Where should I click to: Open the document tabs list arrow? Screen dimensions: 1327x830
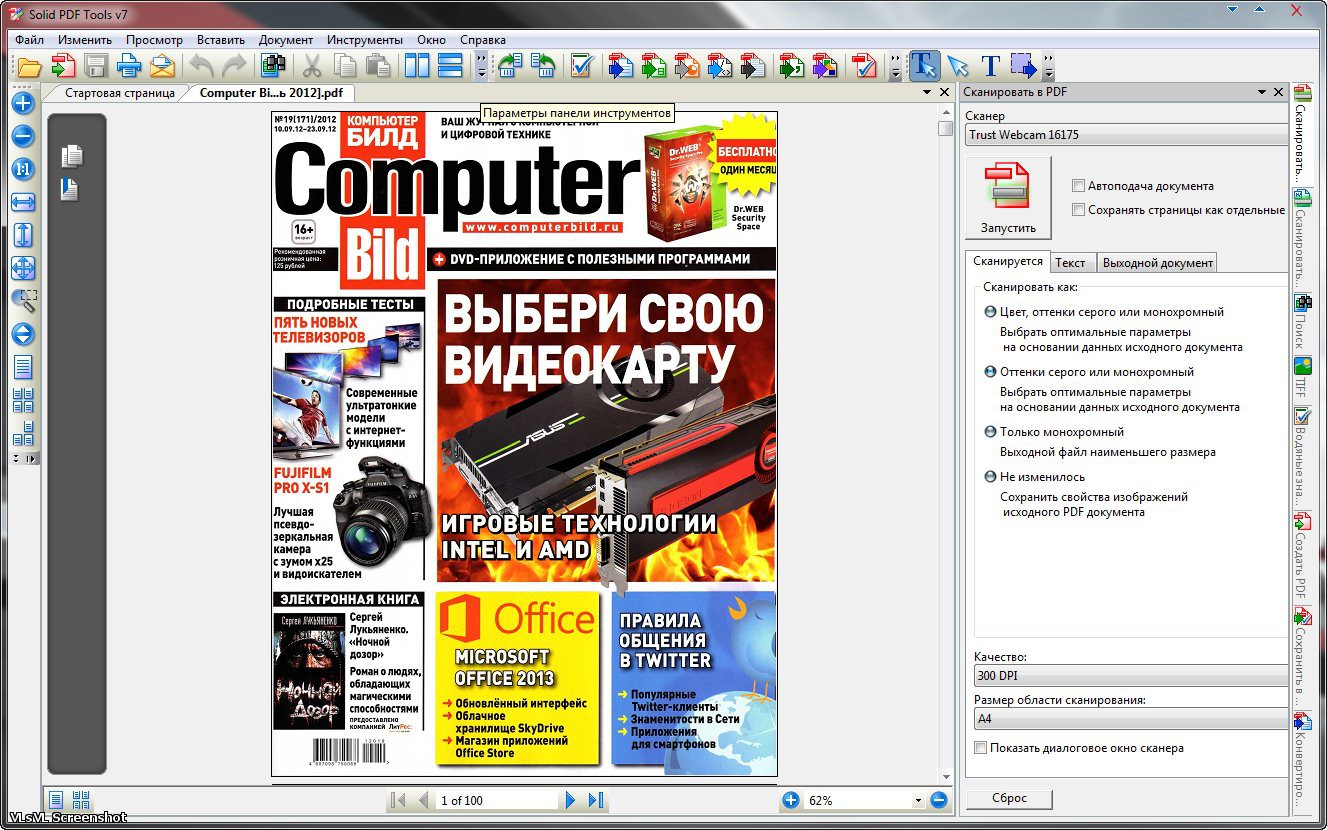click(x=927, y=92)
